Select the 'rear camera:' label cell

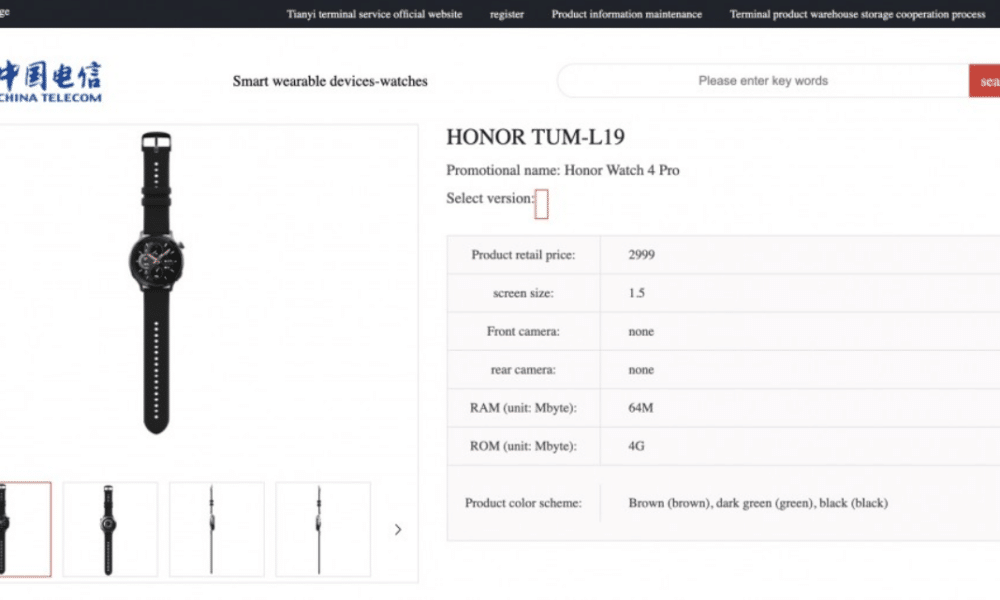tap(524, 369)
